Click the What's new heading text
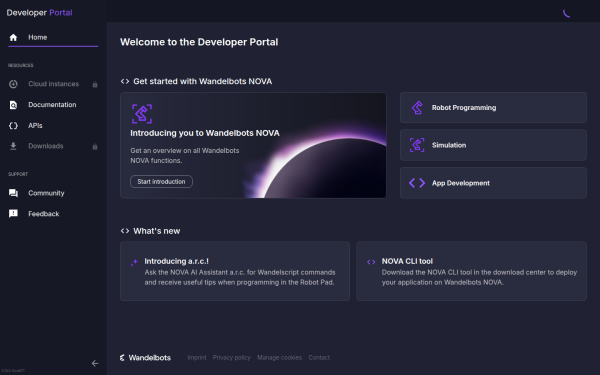 click(157, 231)
